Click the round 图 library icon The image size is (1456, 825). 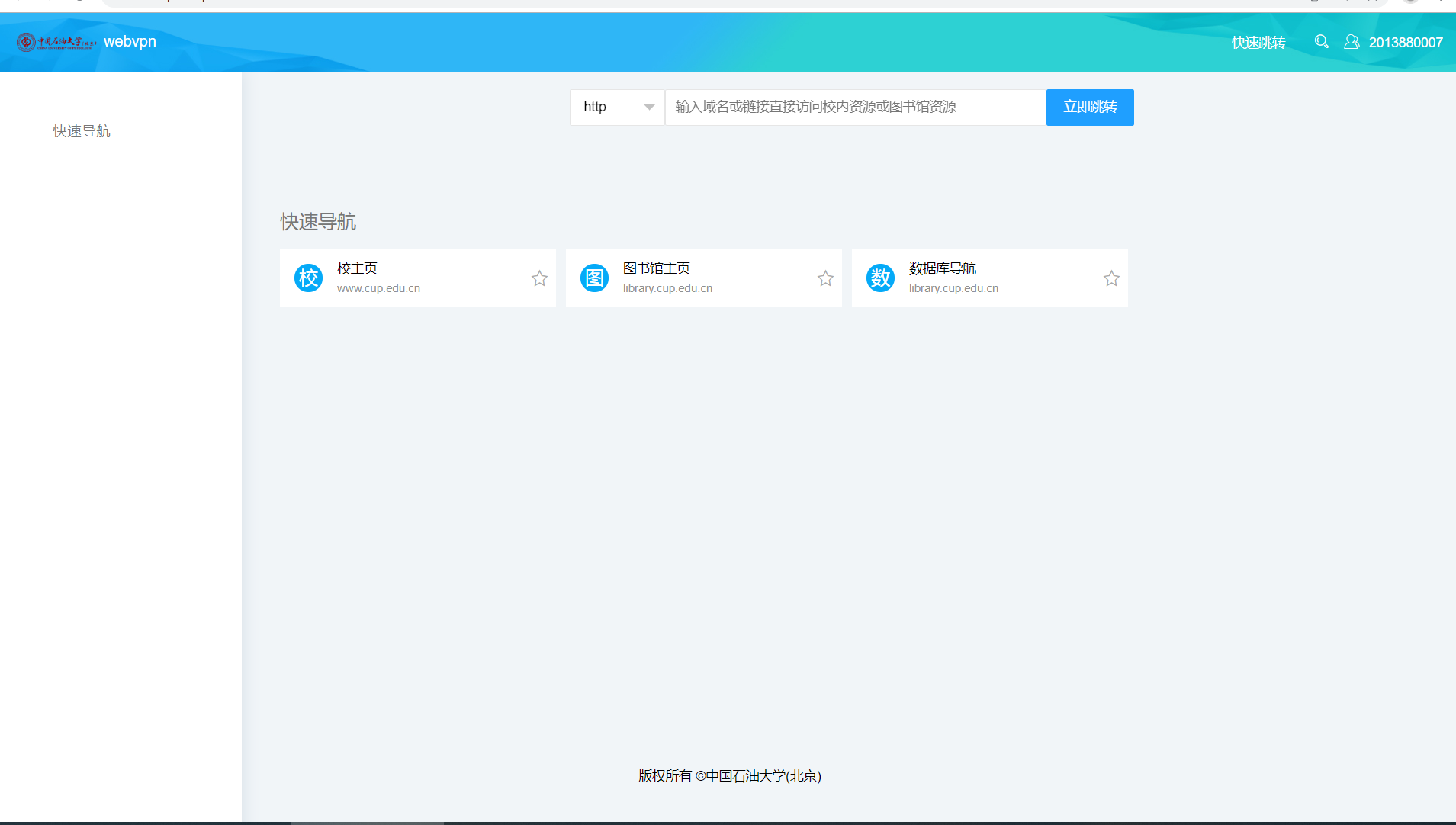click(594, 278)
